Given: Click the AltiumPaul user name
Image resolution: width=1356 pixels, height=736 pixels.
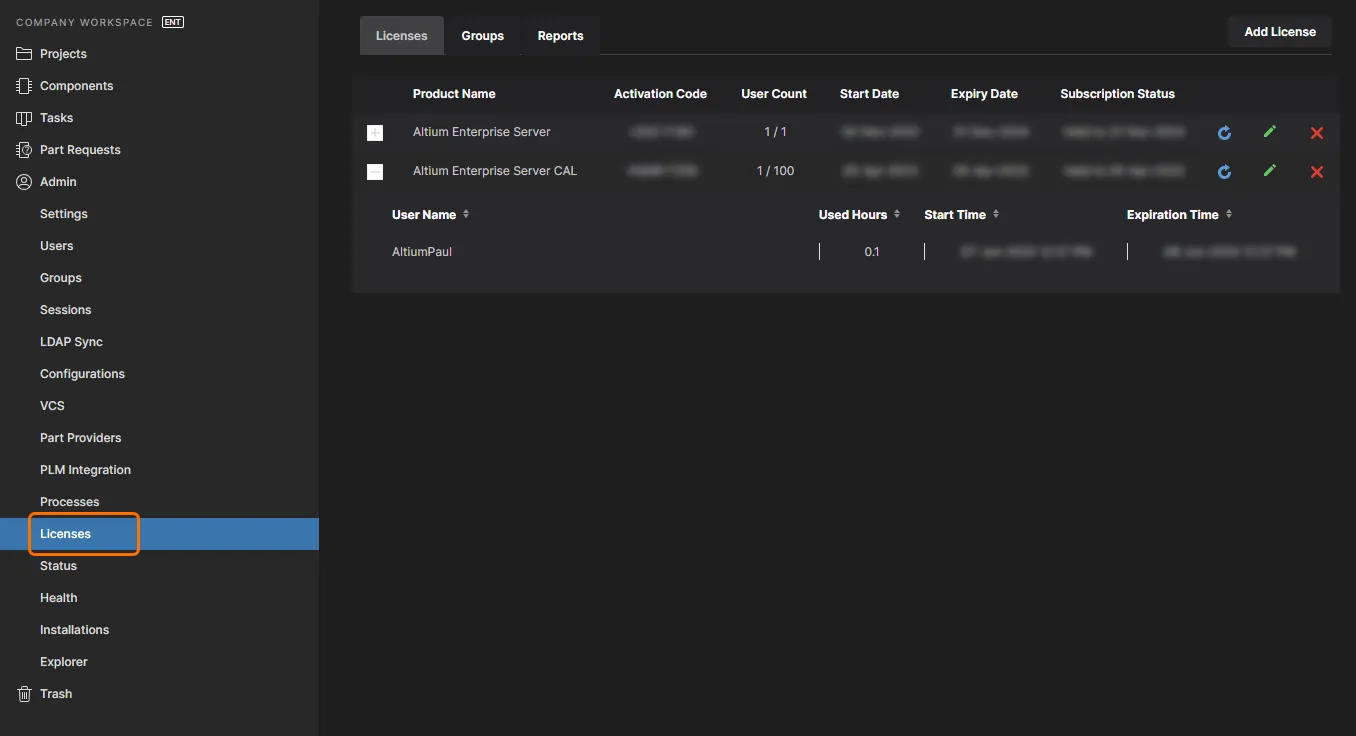Looking at the screenshot, I should (422, 252).
